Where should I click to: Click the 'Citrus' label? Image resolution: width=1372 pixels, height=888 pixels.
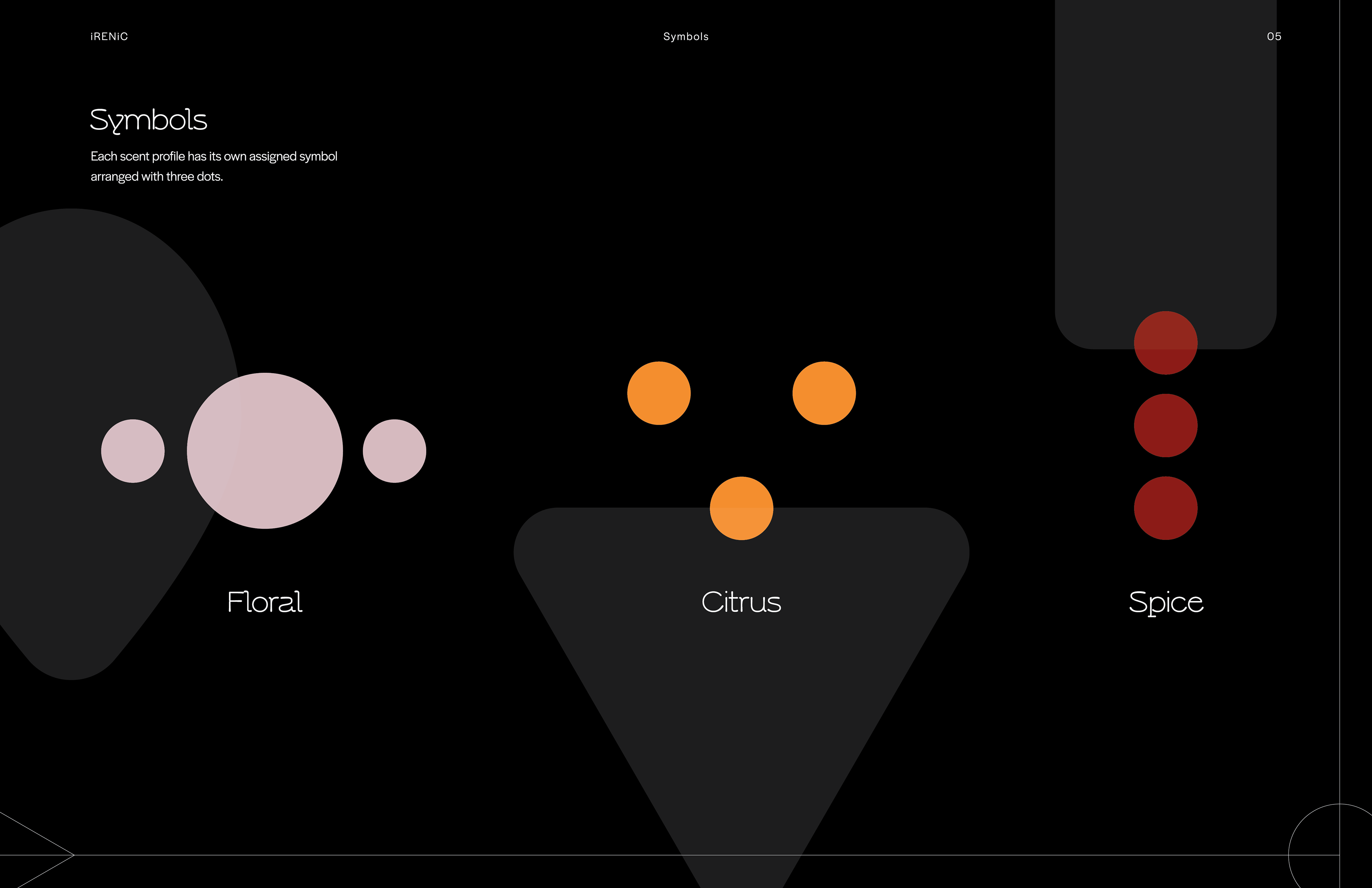pyautogui.click(x=741, y=602)
